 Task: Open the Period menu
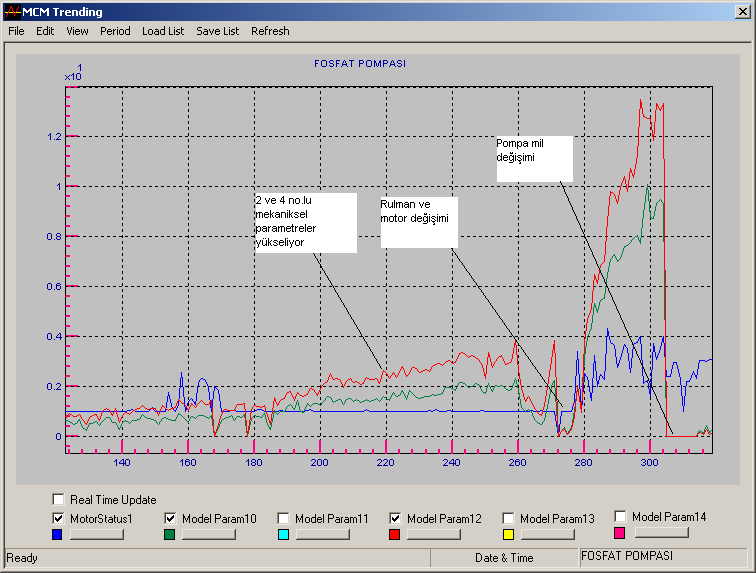click(115, 31)
